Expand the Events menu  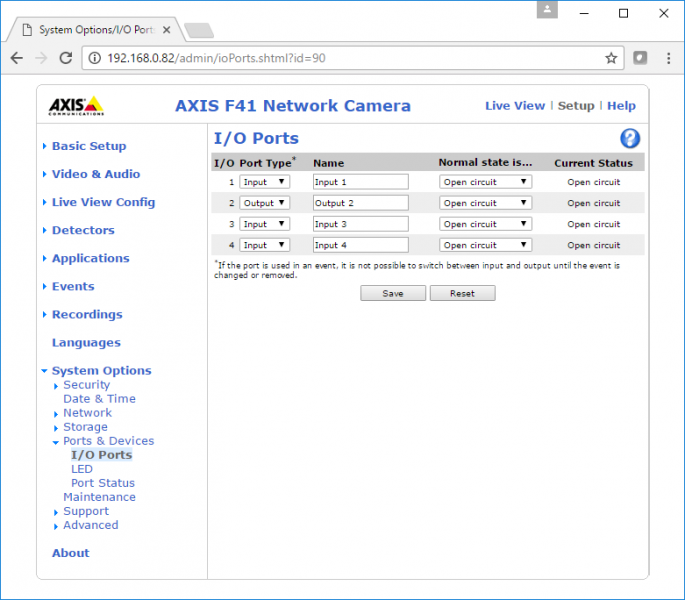pyautogui.click(x=73, y=286)
